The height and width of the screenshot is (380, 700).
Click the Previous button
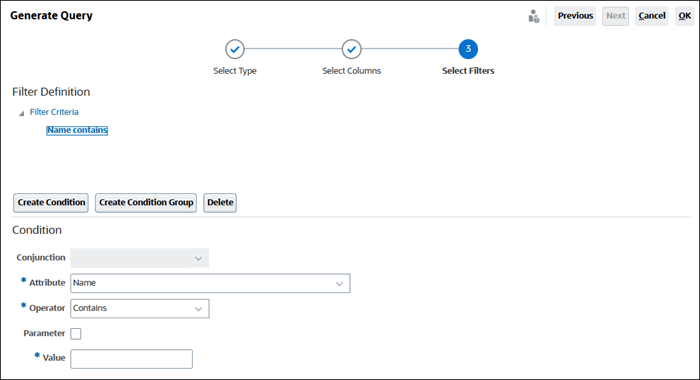coord(575,16)
